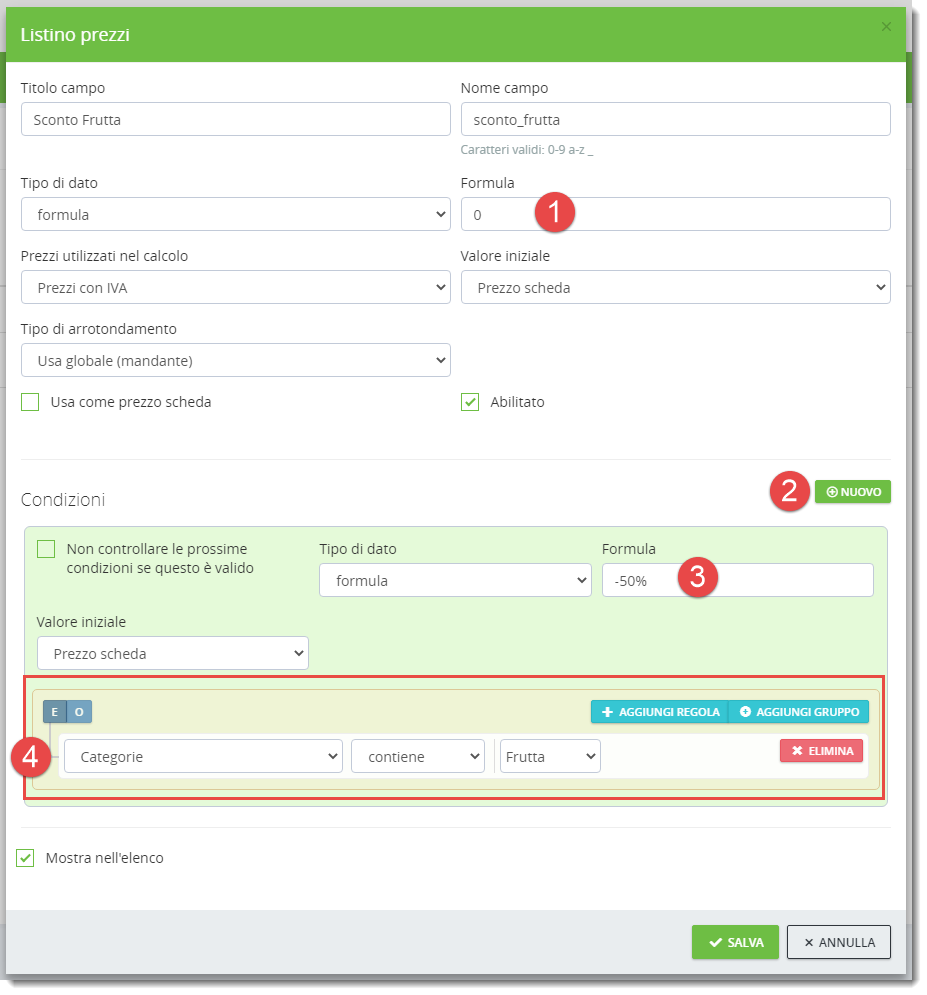The image size is (927, 995).
Task: Check Non controllare le prossime condizioni box
Action: click(x=46, y=549)
